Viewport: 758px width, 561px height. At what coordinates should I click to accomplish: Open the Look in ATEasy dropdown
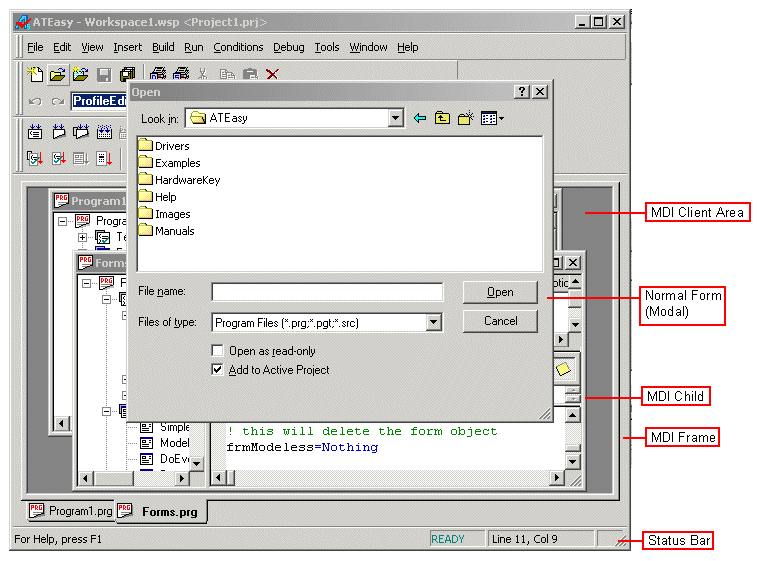coord(395,118)
